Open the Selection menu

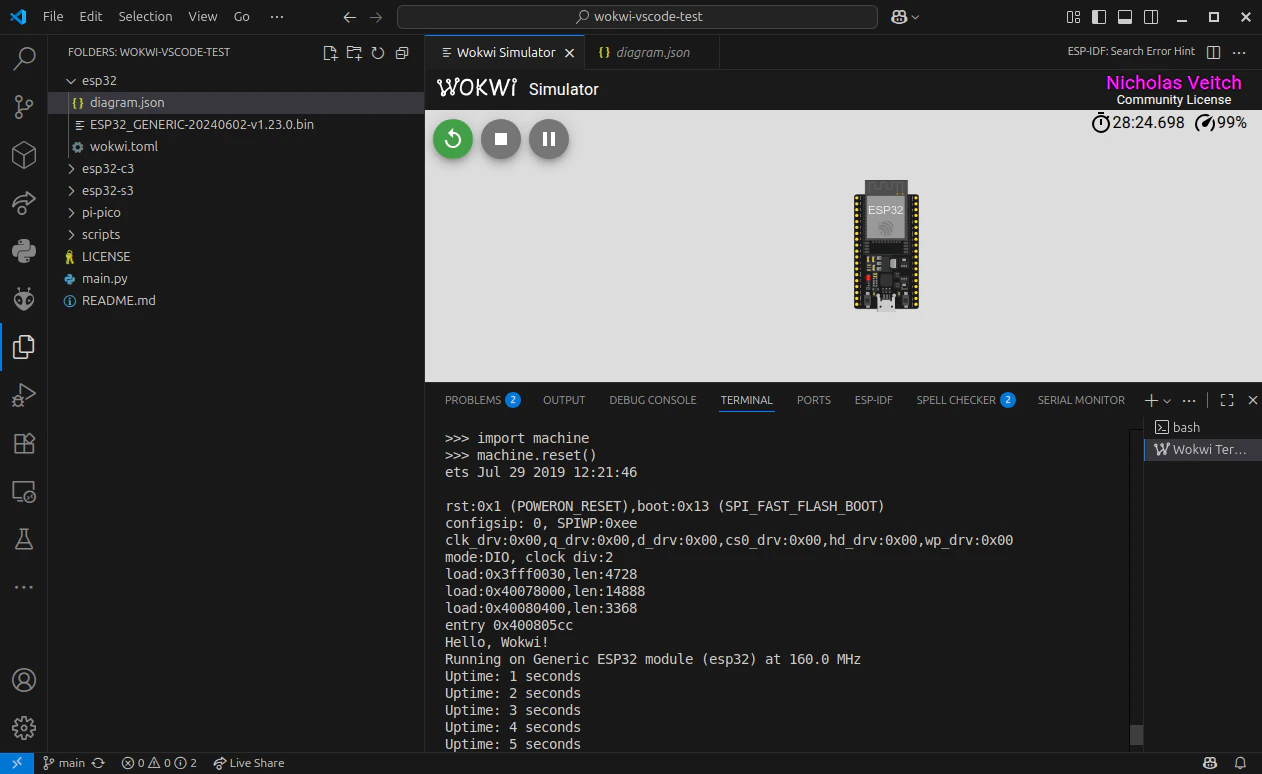(x=145, y=16)
